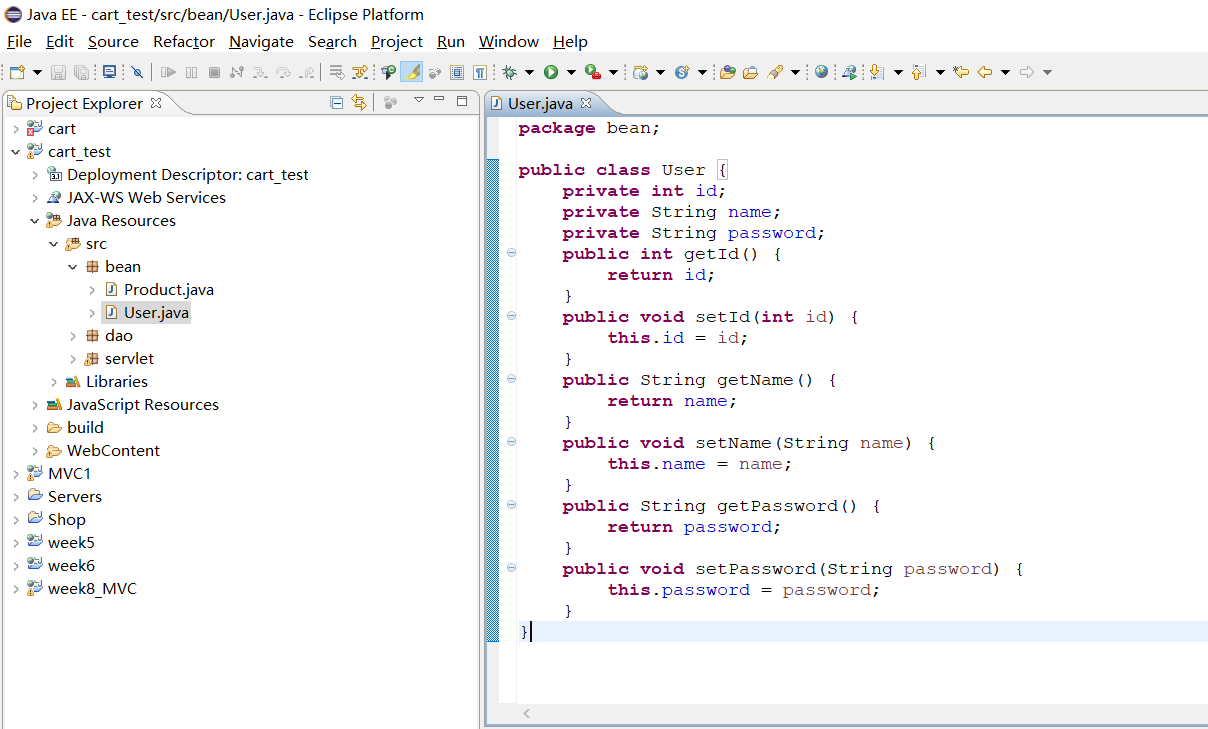The width and height of the screenshot is (1208, 729).
Task: Collapse the cart_test project node
Action: 15,152
